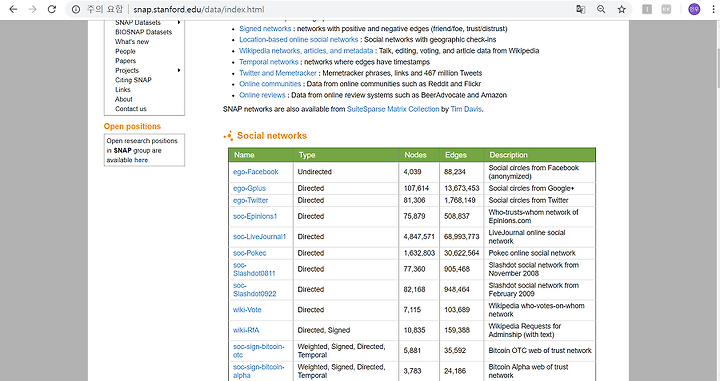Click the translate page icon
The height and width of the screenshot is (381, 720).
click(x=580, y=9)
